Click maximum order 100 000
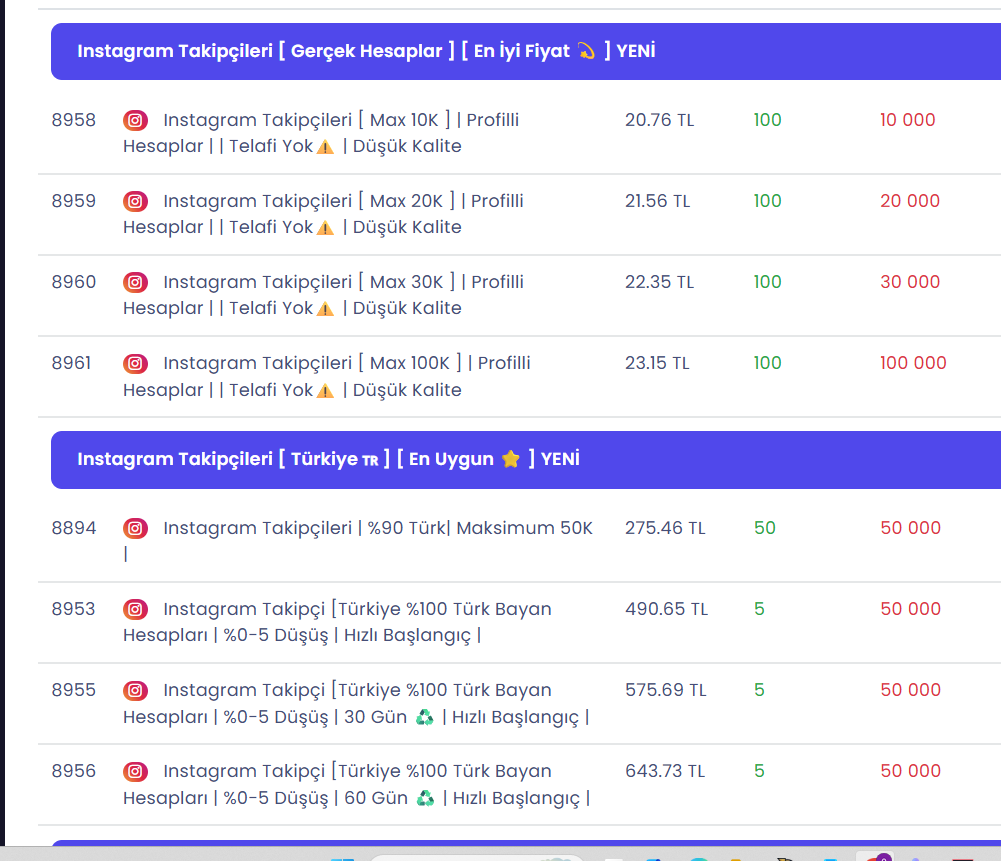Viewport: 1001px width, 861px height. (914, 363)
